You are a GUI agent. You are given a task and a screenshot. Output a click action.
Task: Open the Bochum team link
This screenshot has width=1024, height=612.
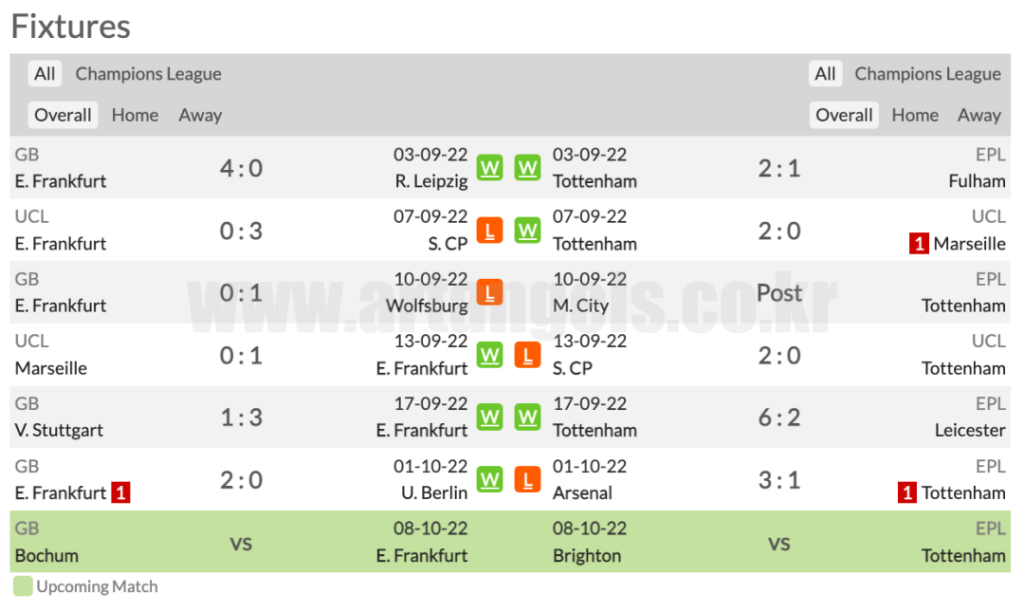click(46, 555)
